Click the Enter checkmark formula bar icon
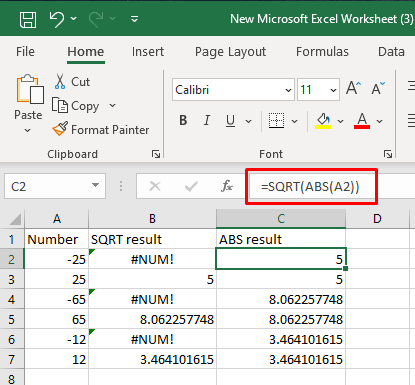 coord(191,186)
